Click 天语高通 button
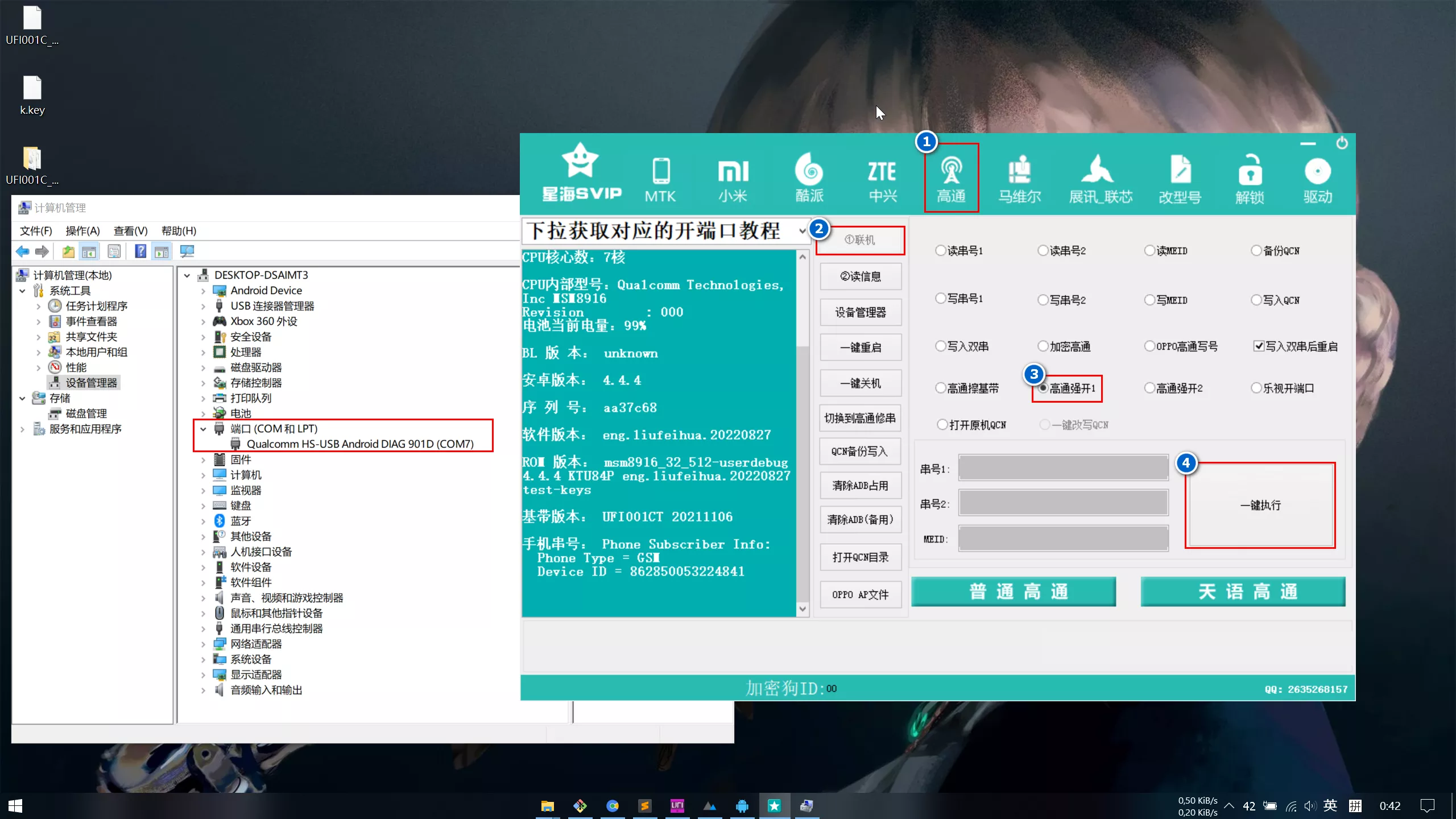The width and height of the screenshot is (1456, 819). click(x=1243, y=591)
